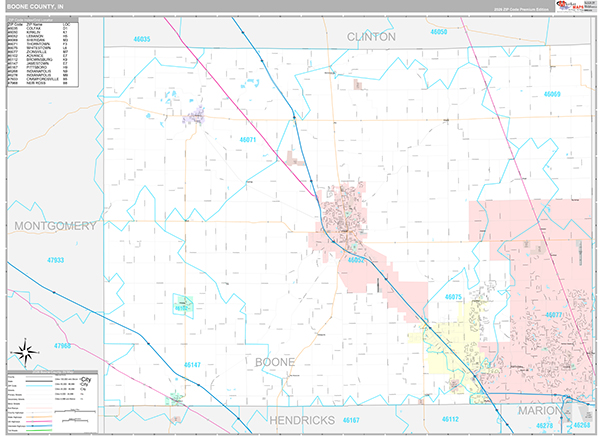Select ZIP code label 46102 on map
The width and height of the screenshot is (600, 436).
pos(183,308)
